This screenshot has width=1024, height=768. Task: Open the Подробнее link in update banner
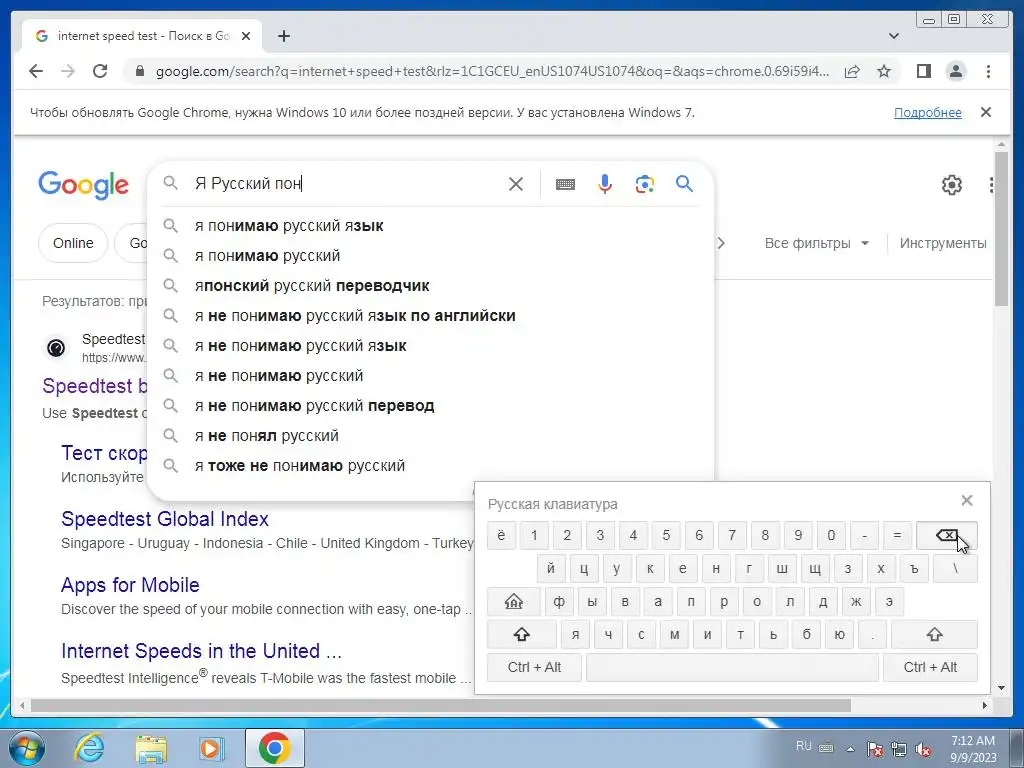coord(927,113)
